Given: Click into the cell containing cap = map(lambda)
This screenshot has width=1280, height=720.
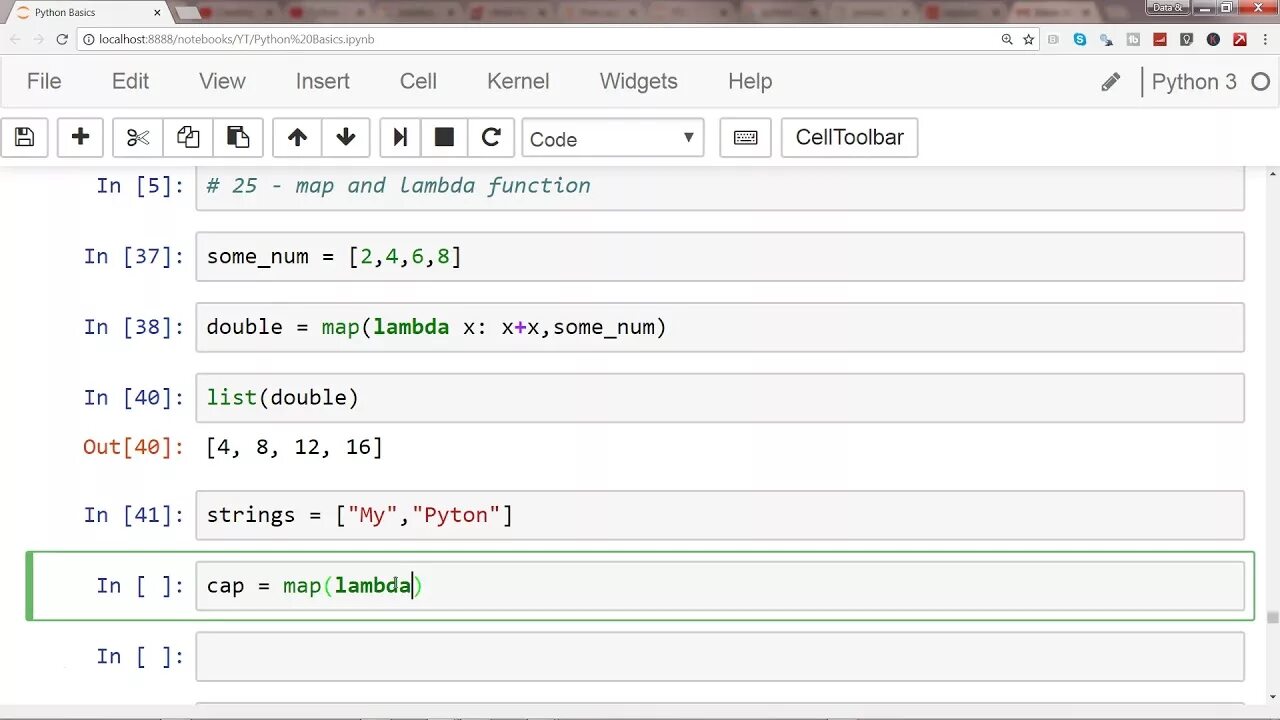Looking at the screenshot, I should click(x=720, y=585).
